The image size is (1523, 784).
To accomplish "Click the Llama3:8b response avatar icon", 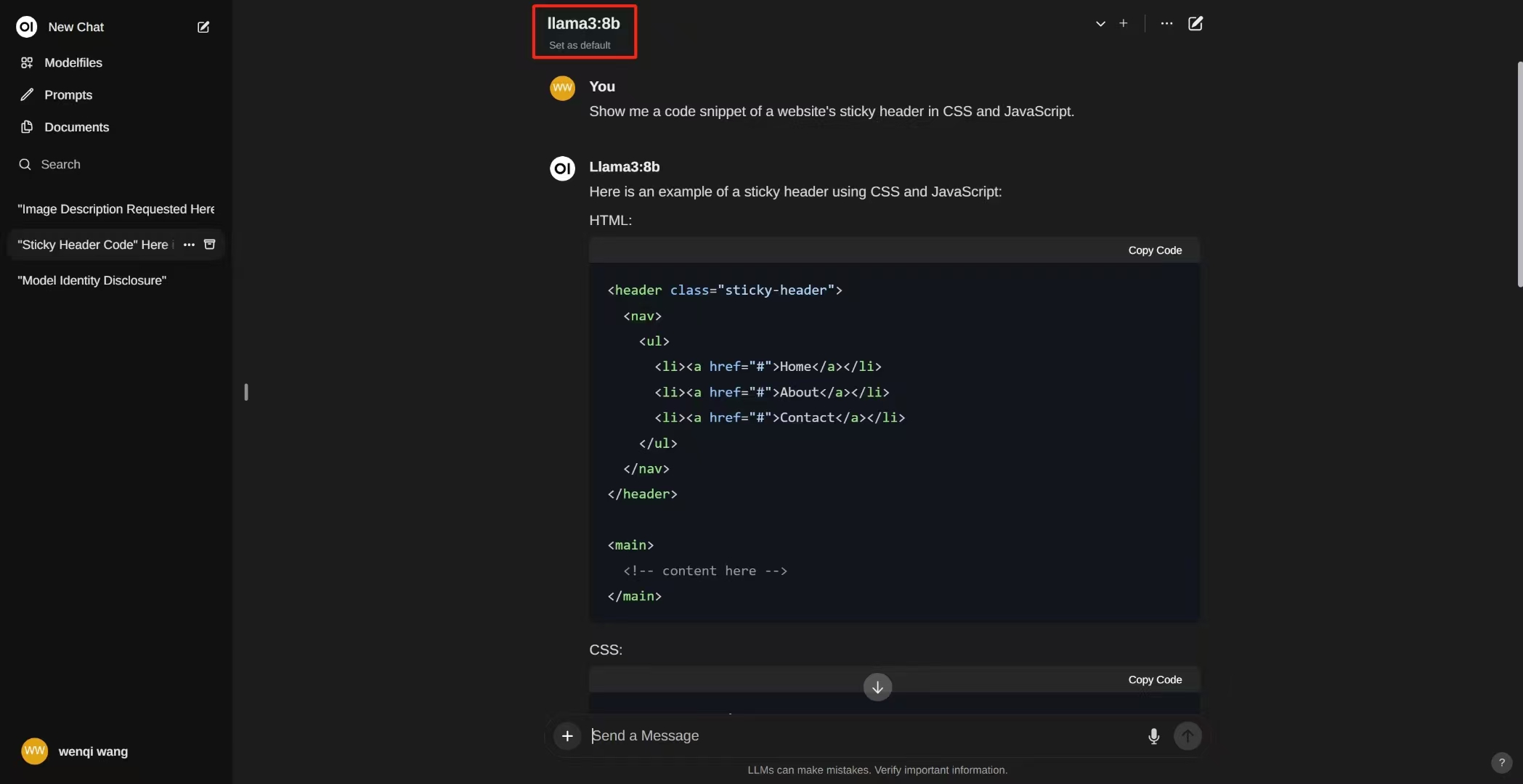I will [562, 168].
